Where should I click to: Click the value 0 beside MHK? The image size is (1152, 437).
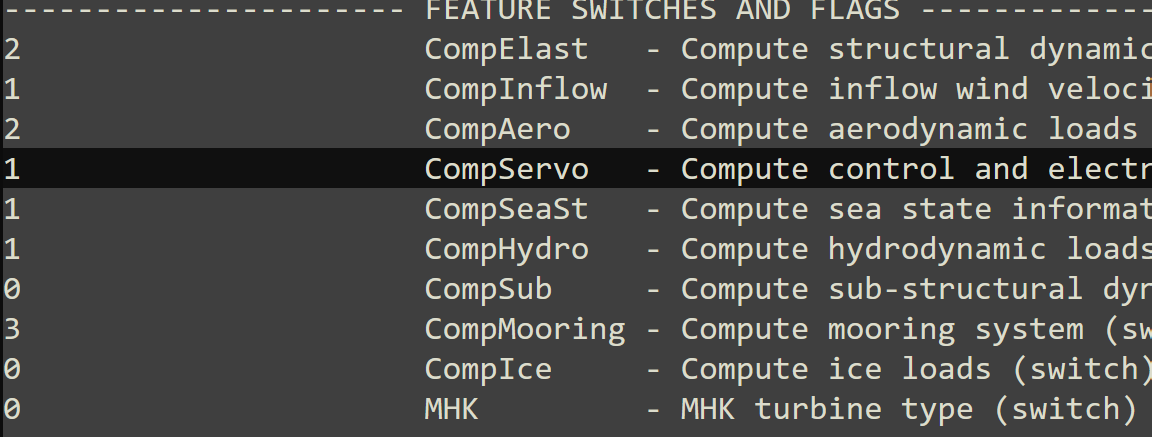click(x=11, y=409)
